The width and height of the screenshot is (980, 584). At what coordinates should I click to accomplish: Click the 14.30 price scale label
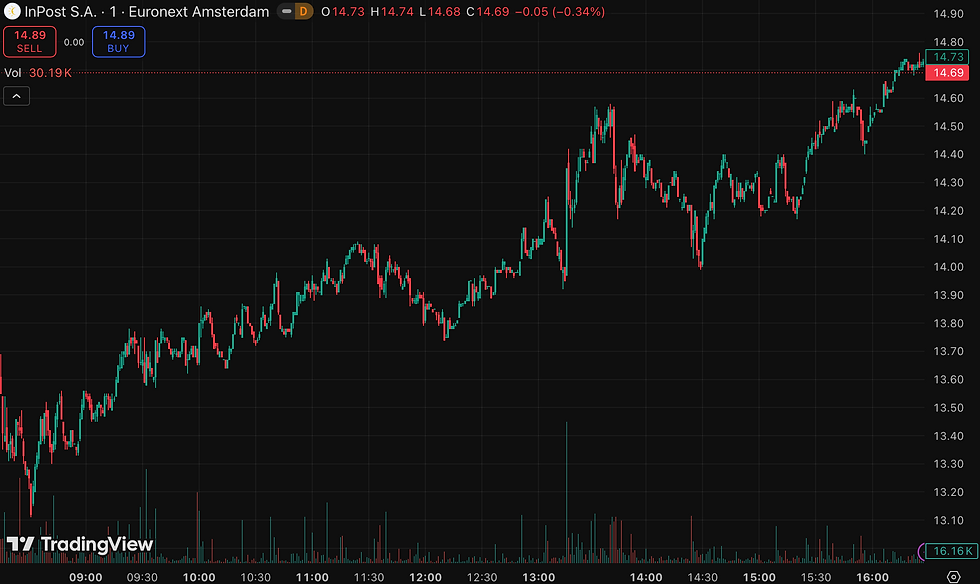[948, 183]
